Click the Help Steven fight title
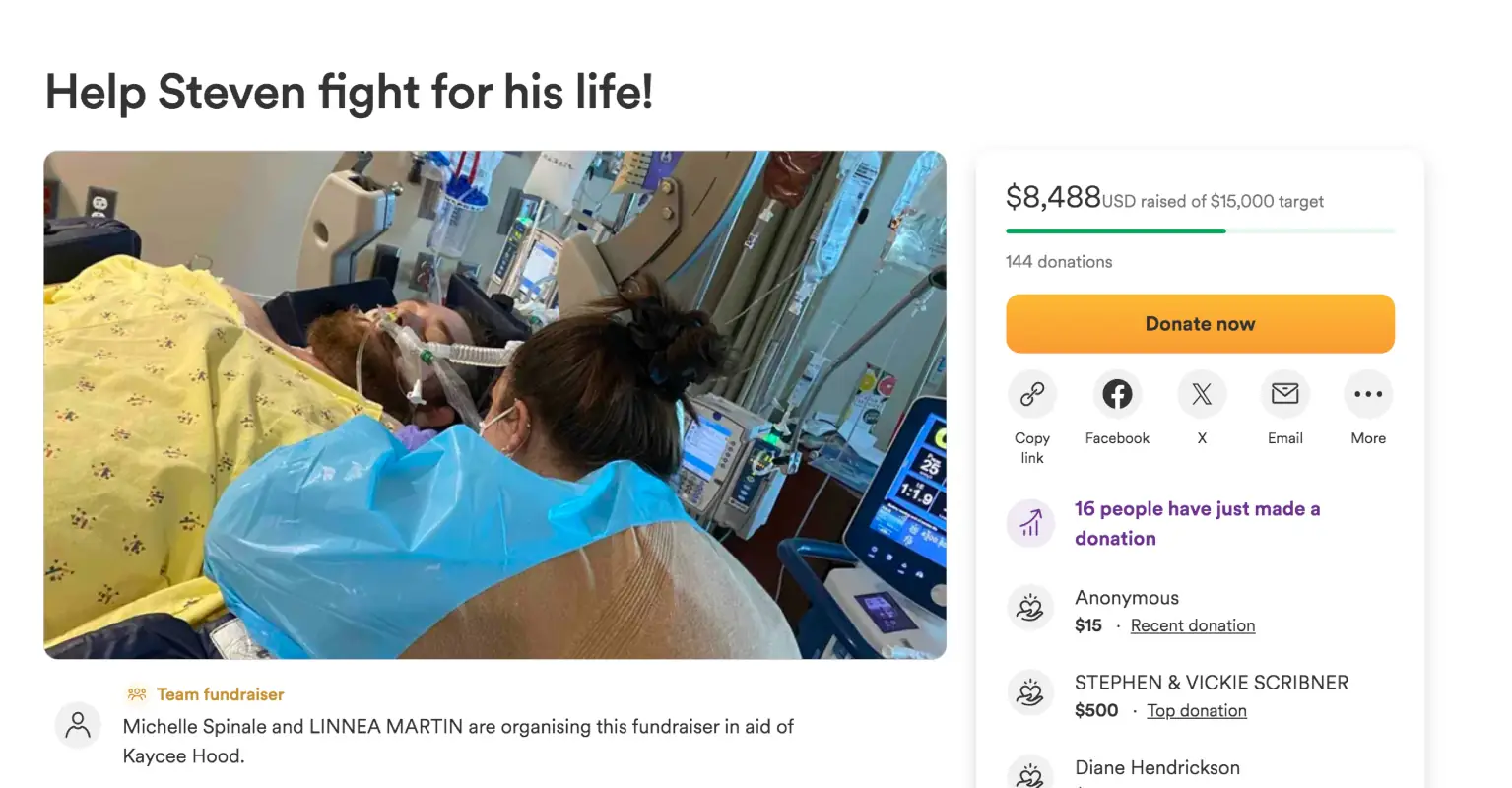 coord(349,93)
